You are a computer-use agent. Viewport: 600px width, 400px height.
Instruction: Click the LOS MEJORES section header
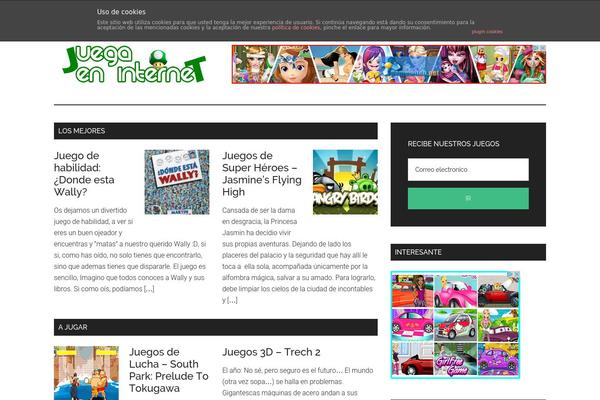[x=216, y=131]
